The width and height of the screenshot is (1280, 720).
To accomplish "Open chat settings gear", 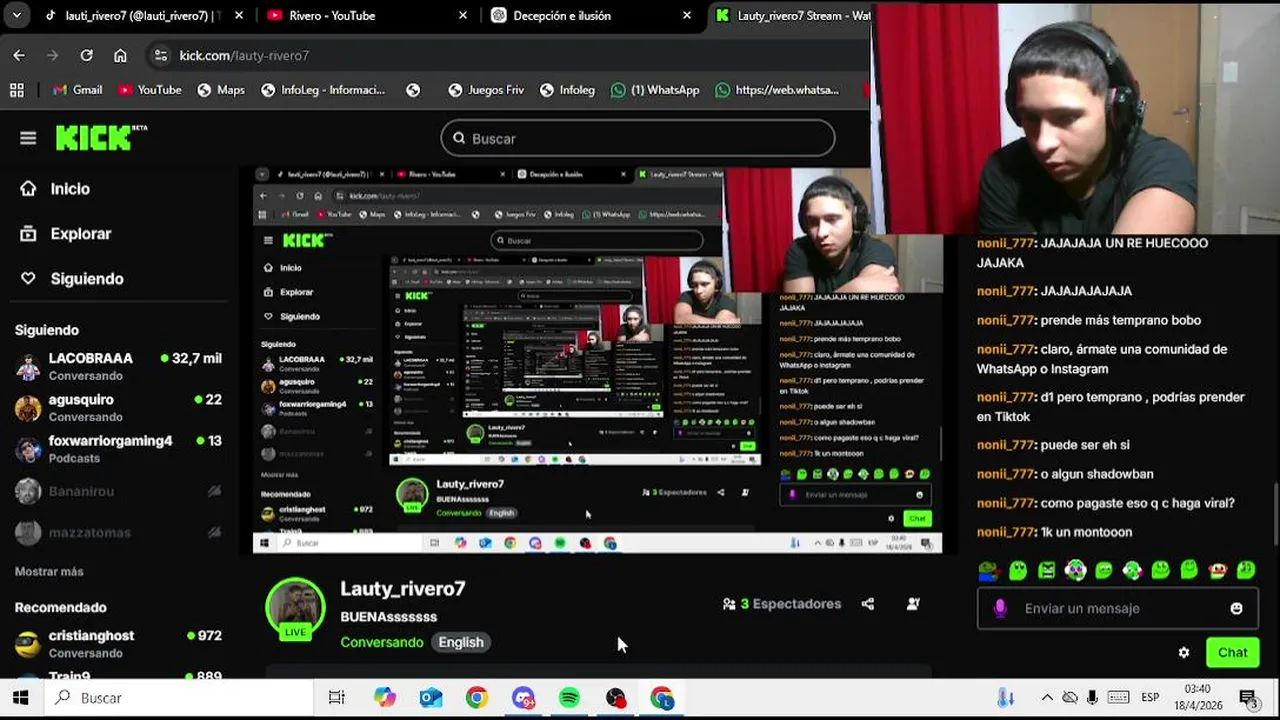I will 1184,652.
